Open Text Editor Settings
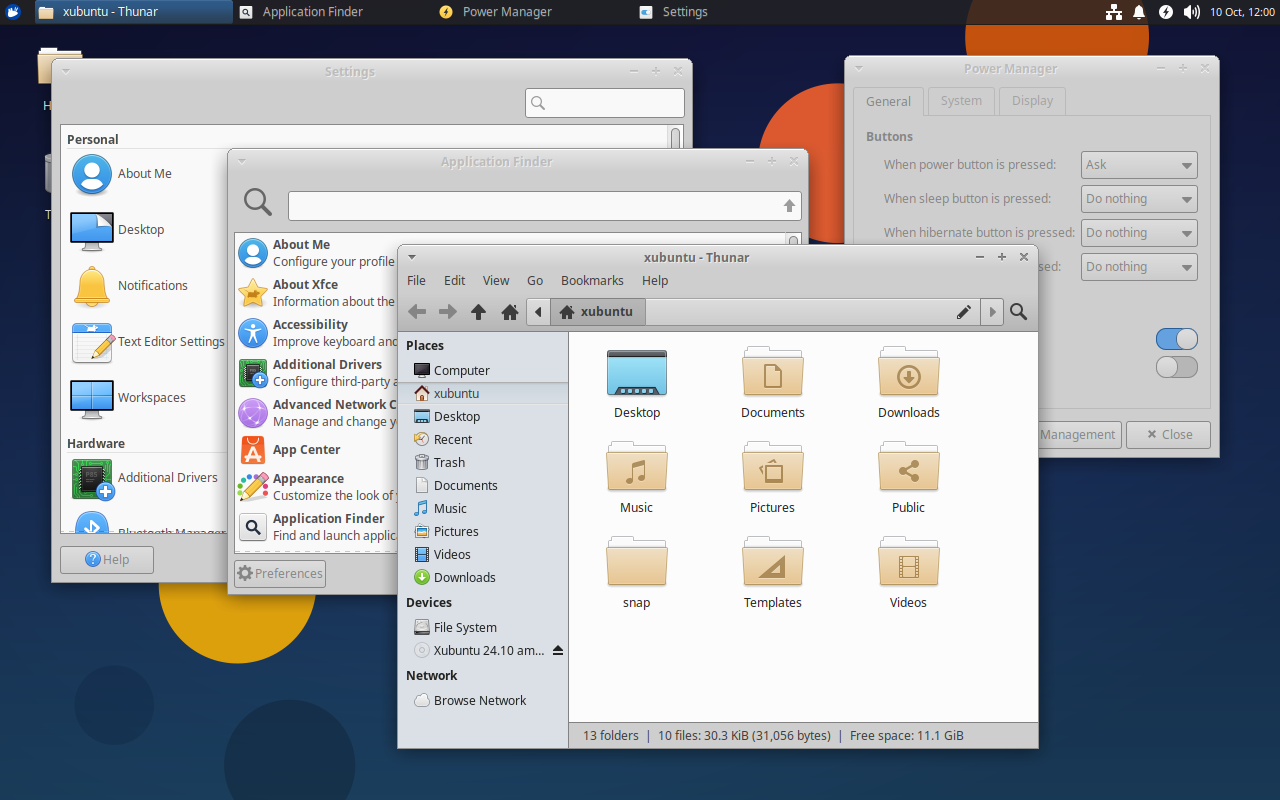The image size is (1280, 800). coord(148,342)
